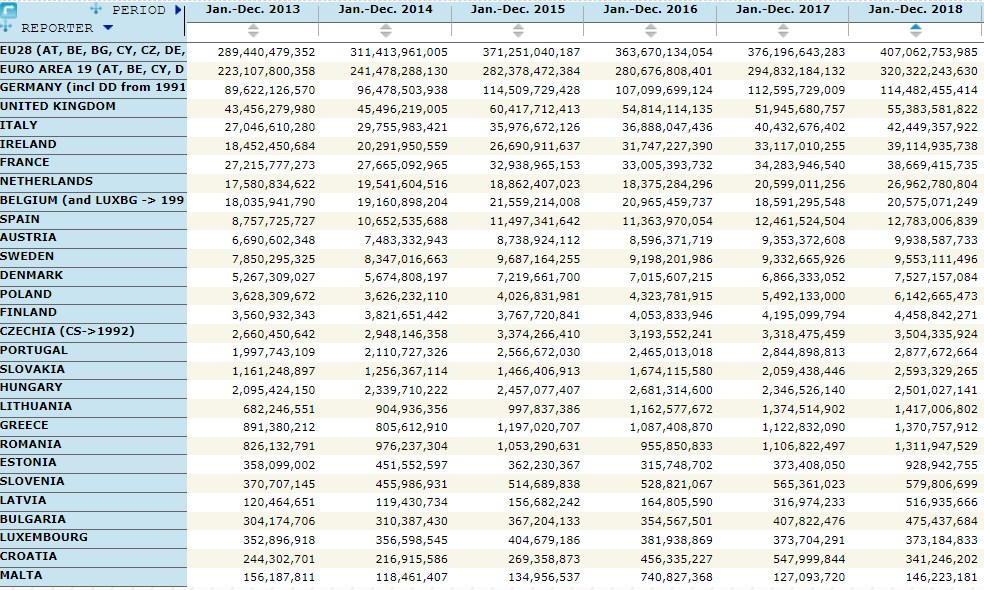Screen dimensions: 984x590
Task: Click sort arrows below Jan.-Dec. 2015 header
Action: [518, 30]
